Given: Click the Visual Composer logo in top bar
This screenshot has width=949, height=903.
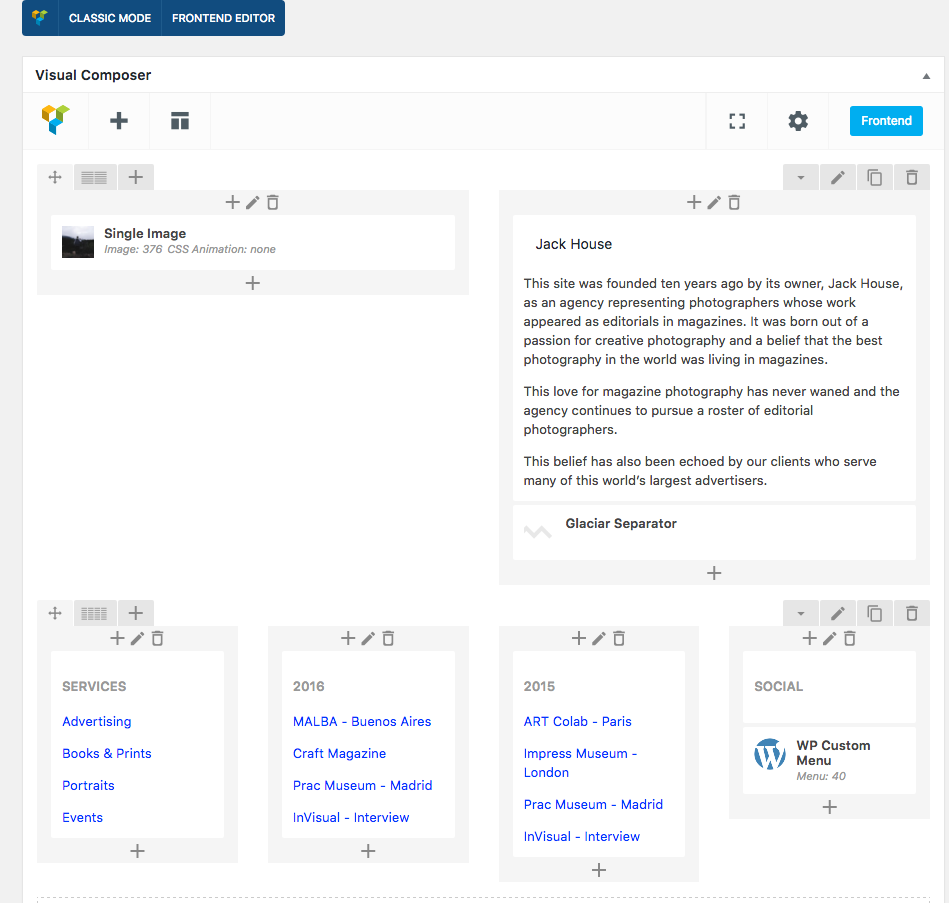Looking at the screenshot, I should [x=40, y=18].
